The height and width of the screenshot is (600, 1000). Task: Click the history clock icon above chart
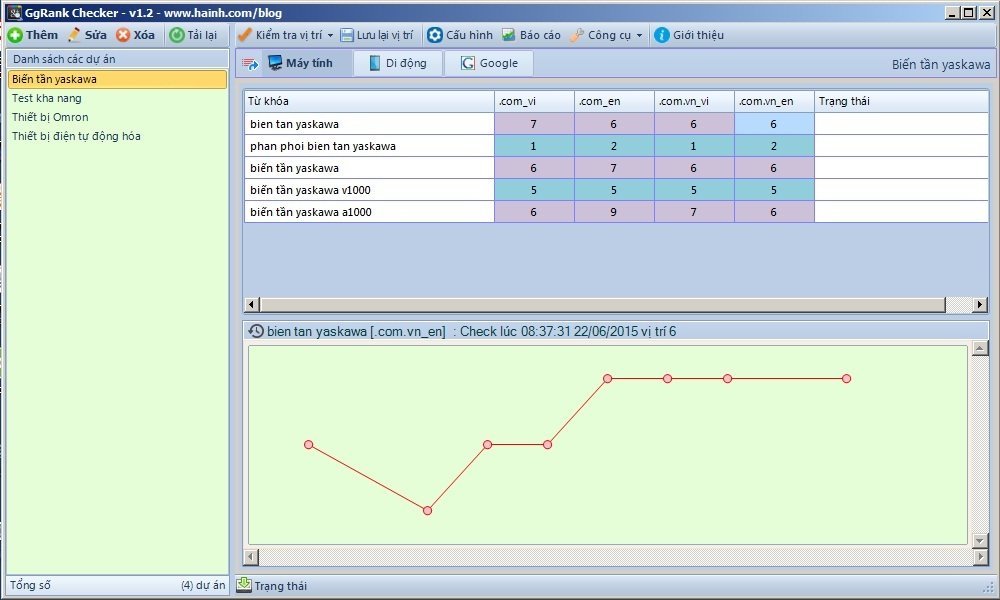[256, 331]
